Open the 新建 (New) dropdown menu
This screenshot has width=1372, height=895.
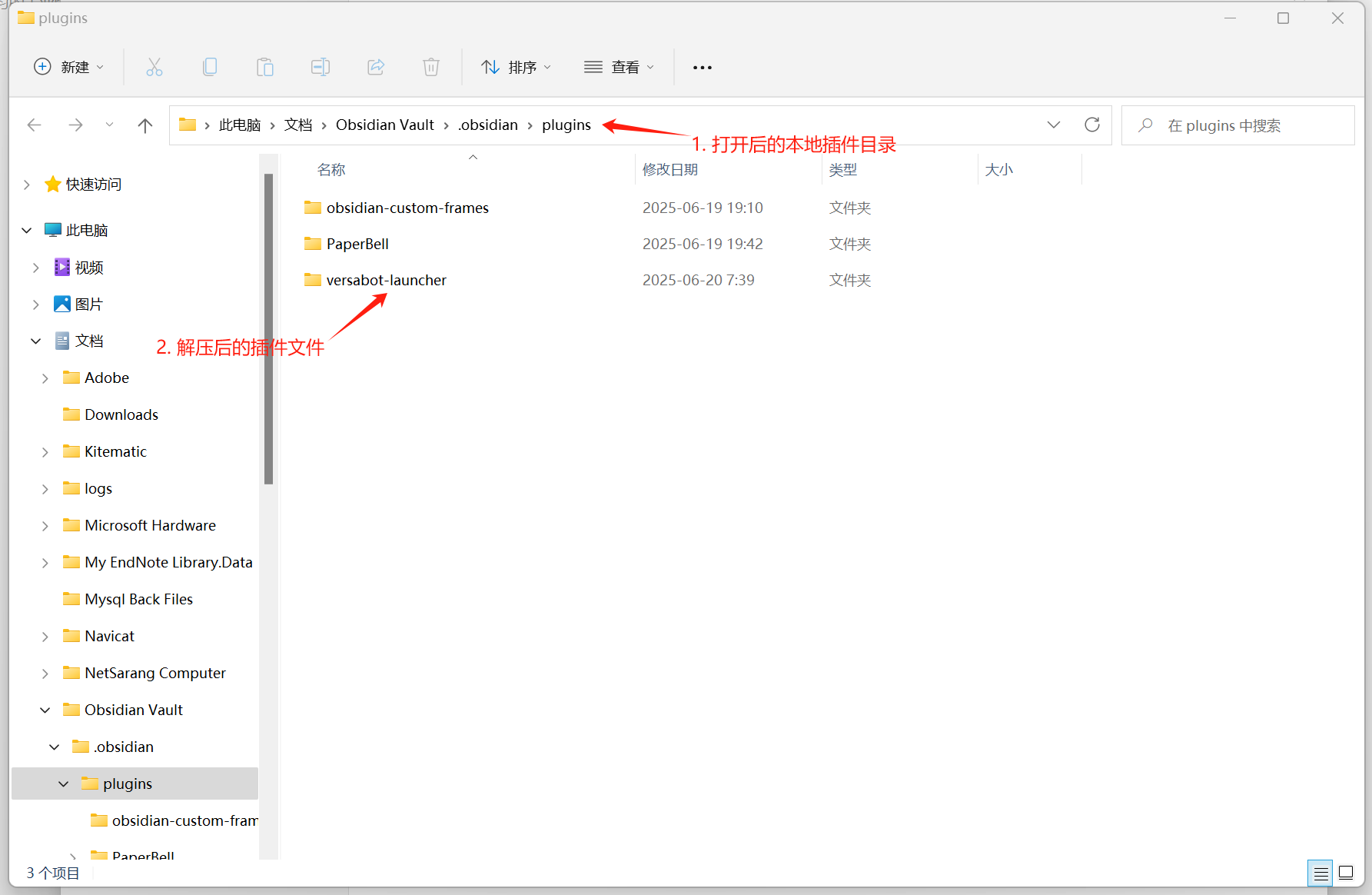[x=68, y=68]
